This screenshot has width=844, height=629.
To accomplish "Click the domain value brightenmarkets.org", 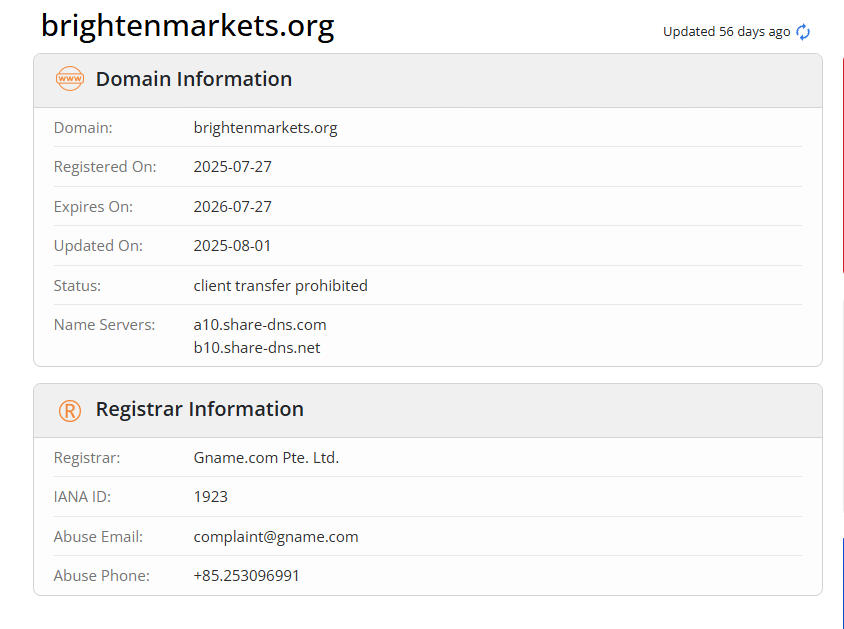I will click(265, 128).
